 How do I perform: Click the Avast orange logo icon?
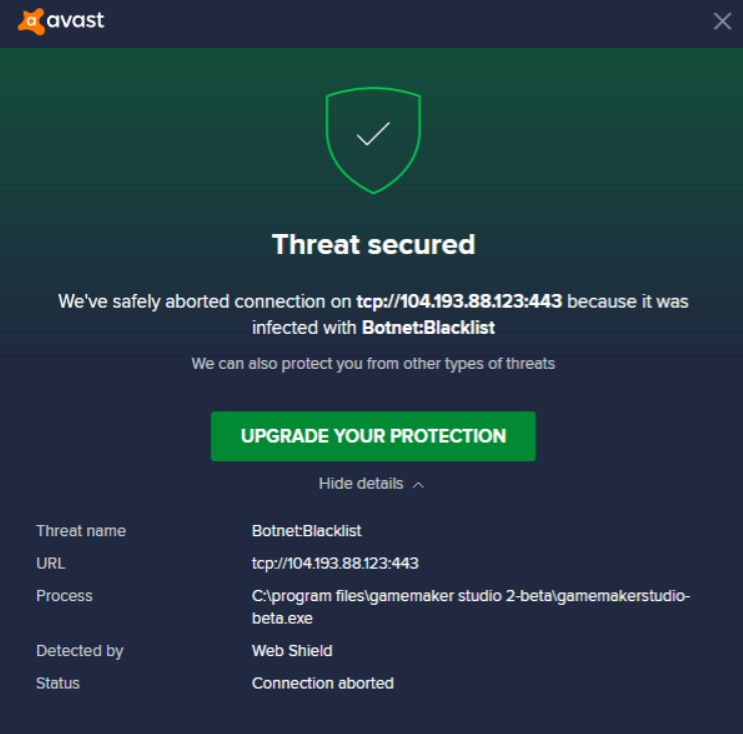pyautogui.click(x=31, y=21)
